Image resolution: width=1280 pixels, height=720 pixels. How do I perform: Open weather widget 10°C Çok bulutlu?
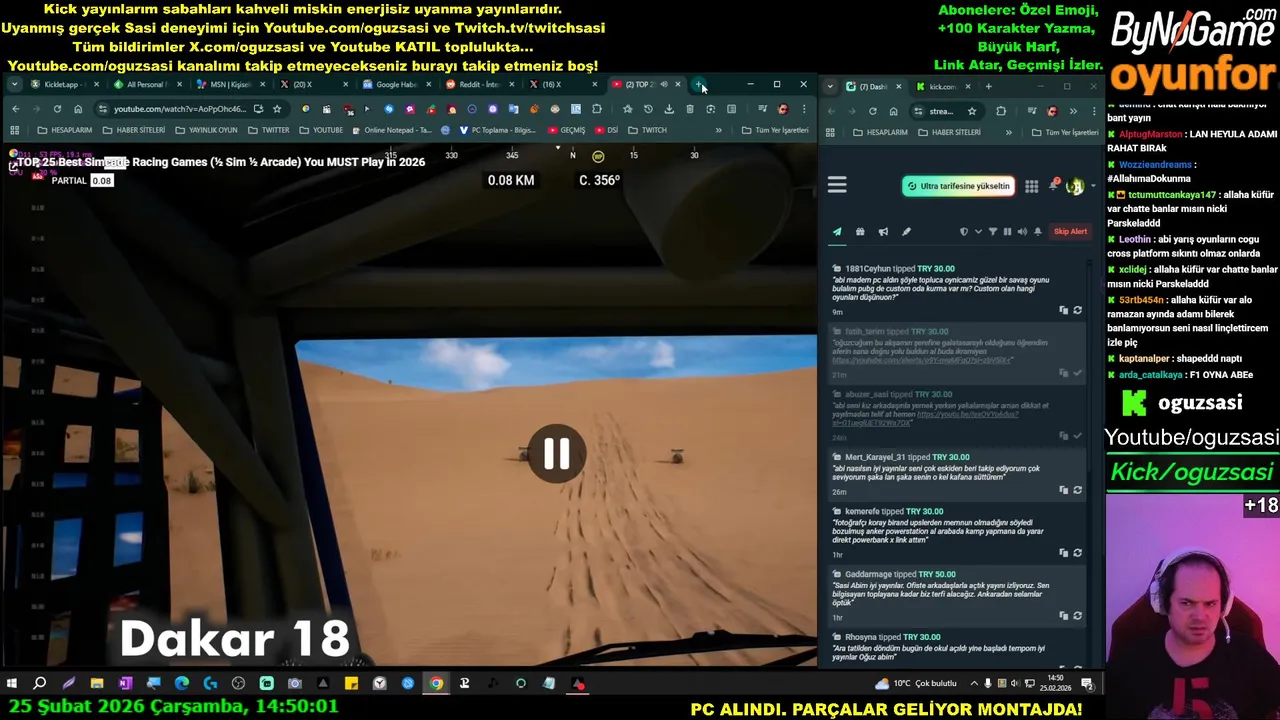click(x=918, y=684)
